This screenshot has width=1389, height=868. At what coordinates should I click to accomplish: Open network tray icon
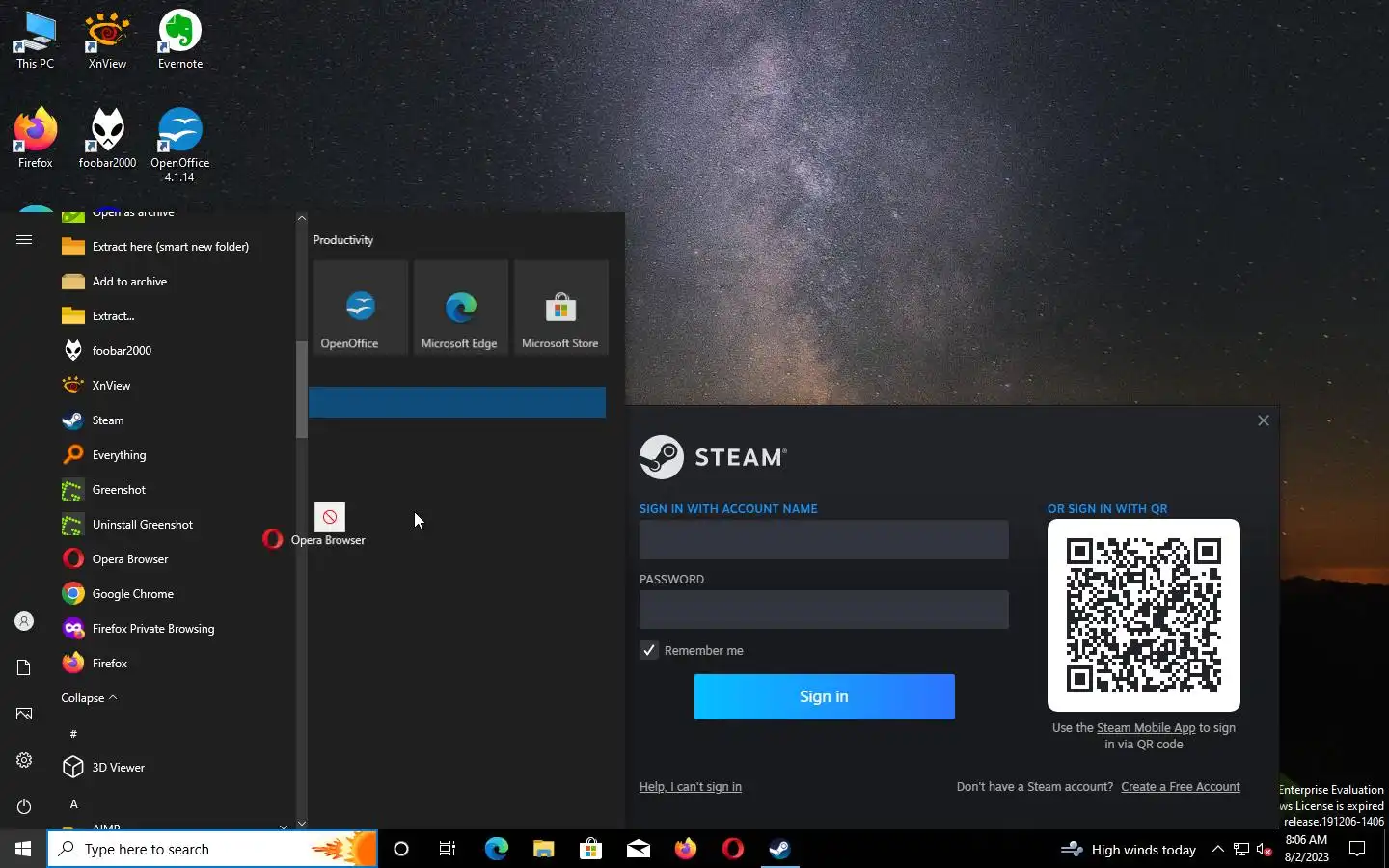(x=1241, y=850)
